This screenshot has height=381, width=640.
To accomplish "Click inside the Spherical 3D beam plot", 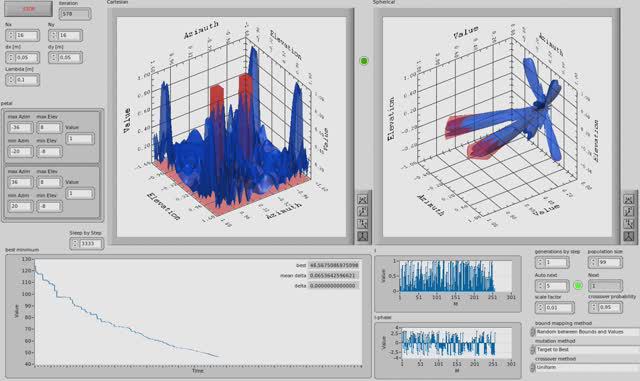I will 498,127.
